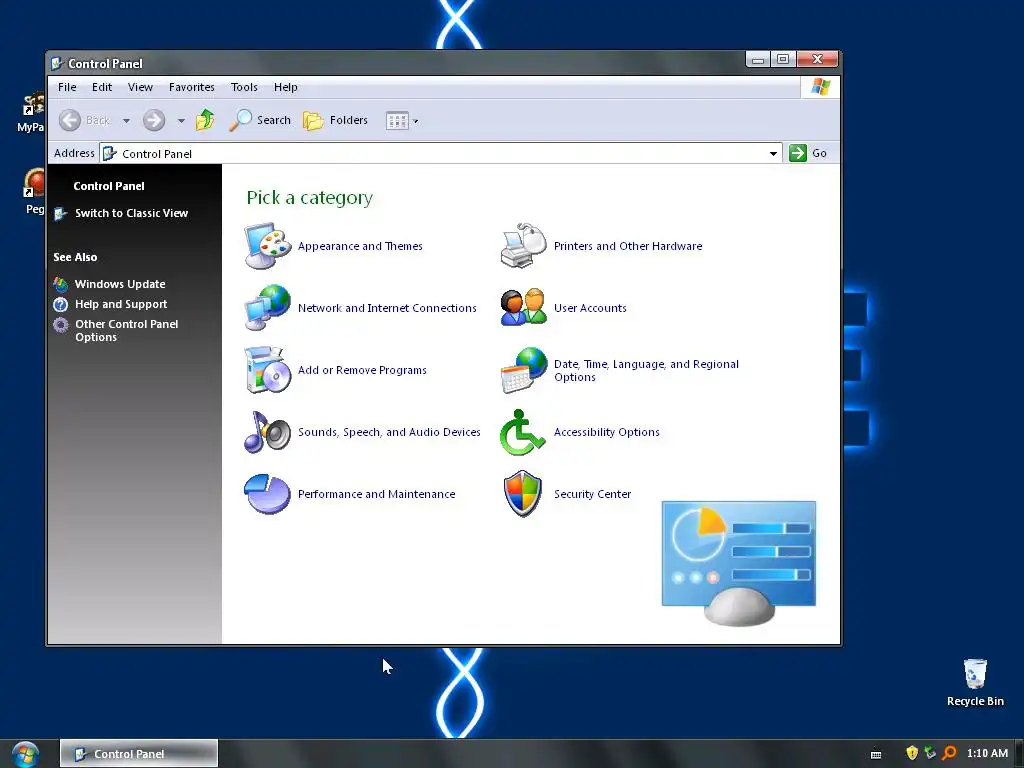Click the Start orb on taskbar
Screen dimensions: 1024x768
pos(25,754)
